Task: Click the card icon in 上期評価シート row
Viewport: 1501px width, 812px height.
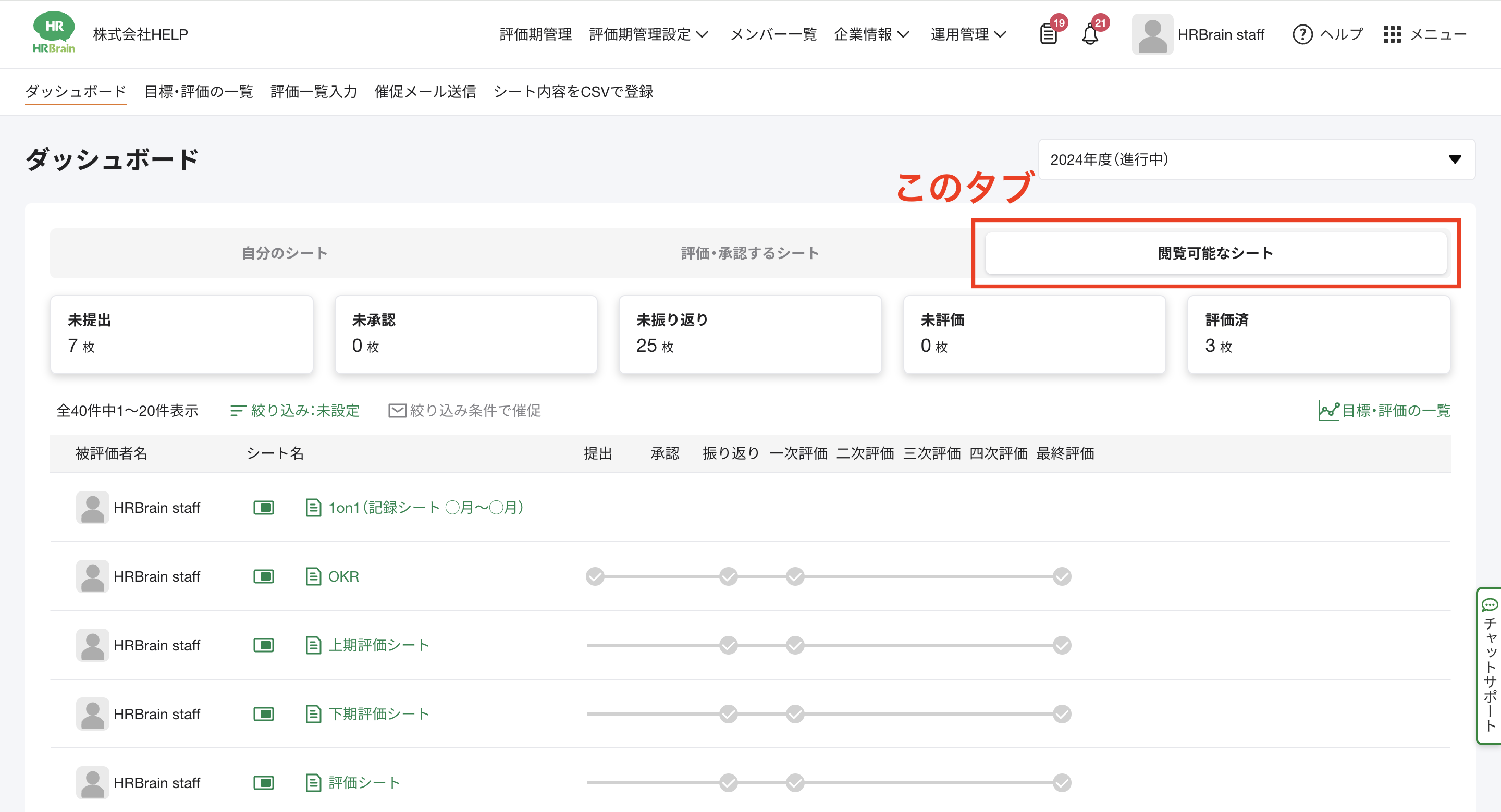Action: [263, 645]
